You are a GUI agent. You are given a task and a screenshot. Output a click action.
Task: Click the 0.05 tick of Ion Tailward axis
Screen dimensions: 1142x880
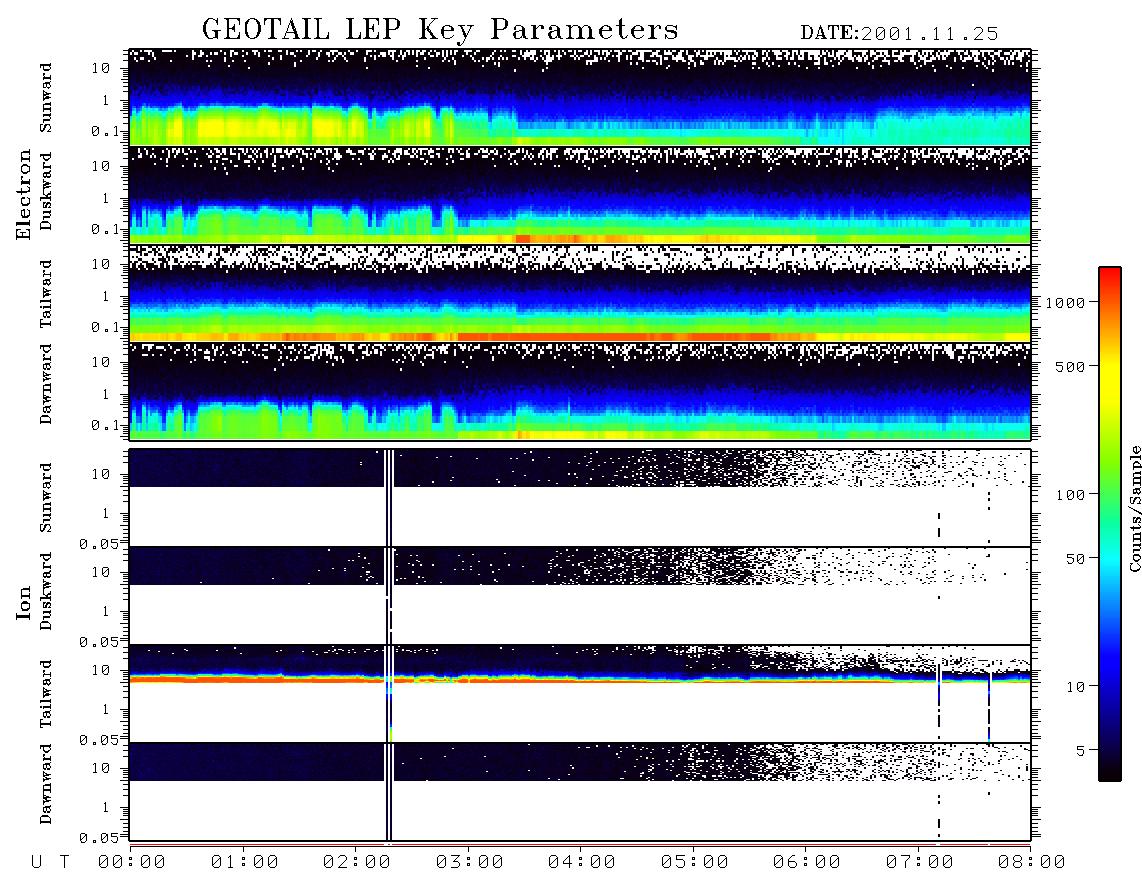point(98,739)
